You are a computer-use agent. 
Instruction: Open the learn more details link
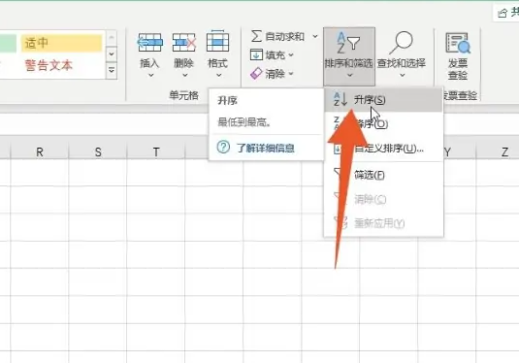click(x=265, y=148)
